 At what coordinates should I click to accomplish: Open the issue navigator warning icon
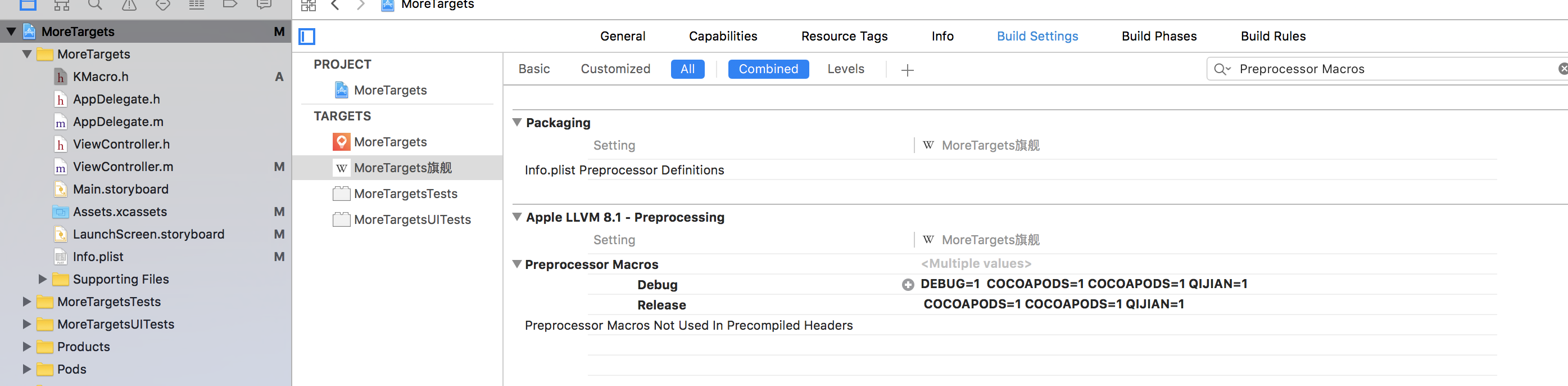coord(129,5)
